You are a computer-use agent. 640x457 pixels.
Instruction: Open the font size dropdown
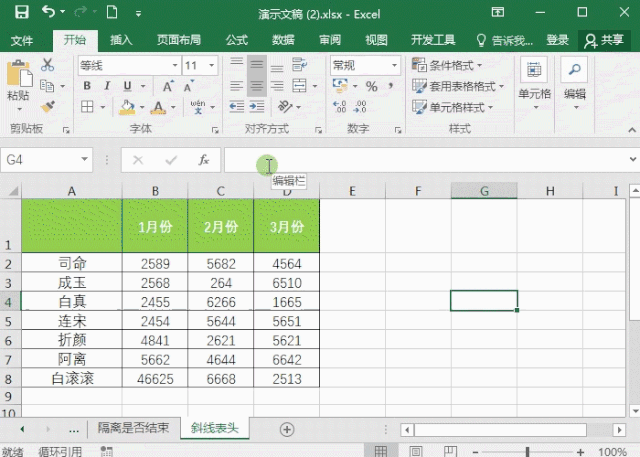(x=211, y=65)
